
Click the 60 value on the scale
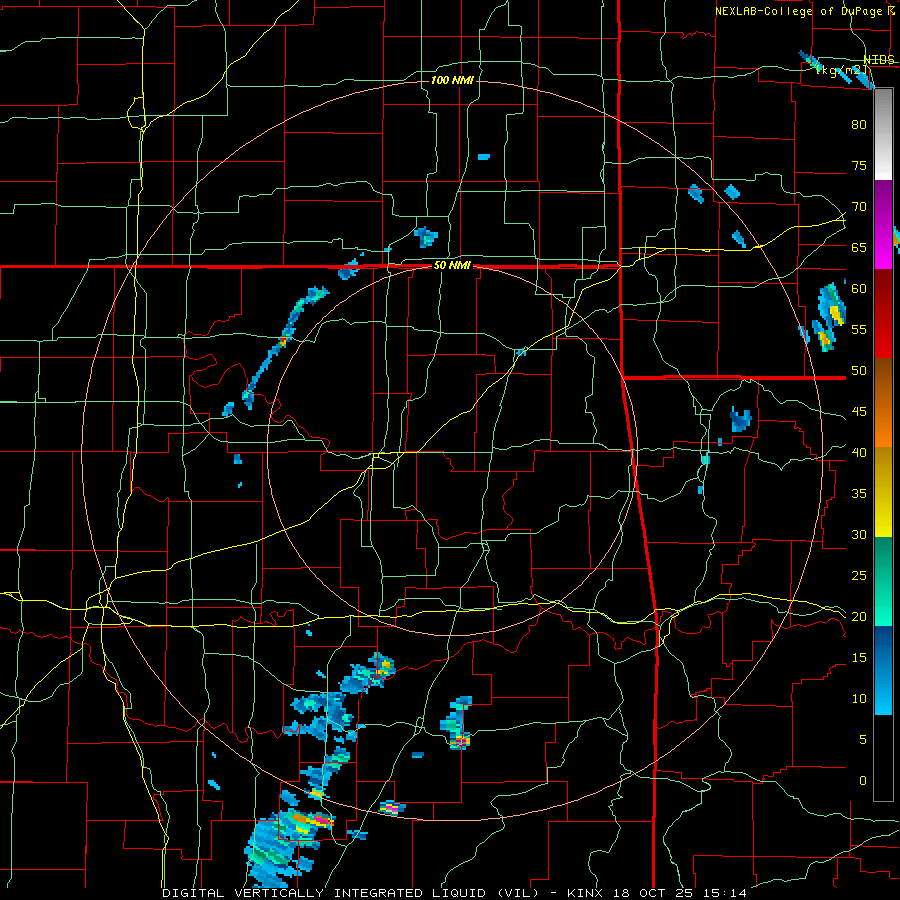pyautogui.click(x=859, y=289)
